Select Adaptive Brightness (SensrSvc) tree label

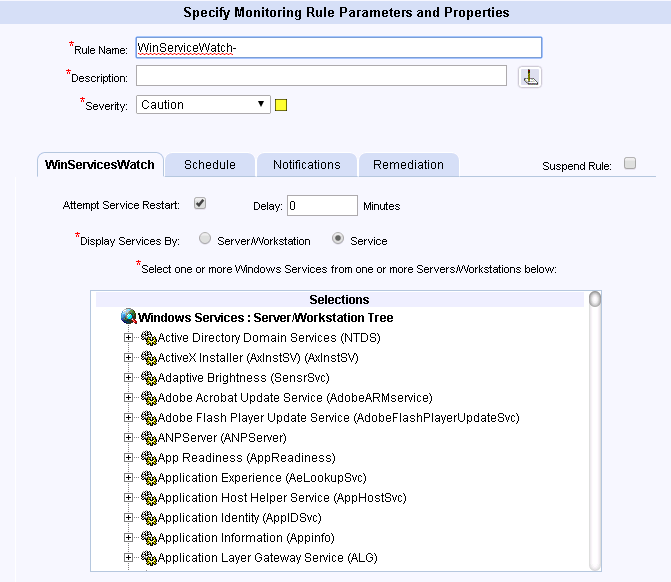point(243,378)
